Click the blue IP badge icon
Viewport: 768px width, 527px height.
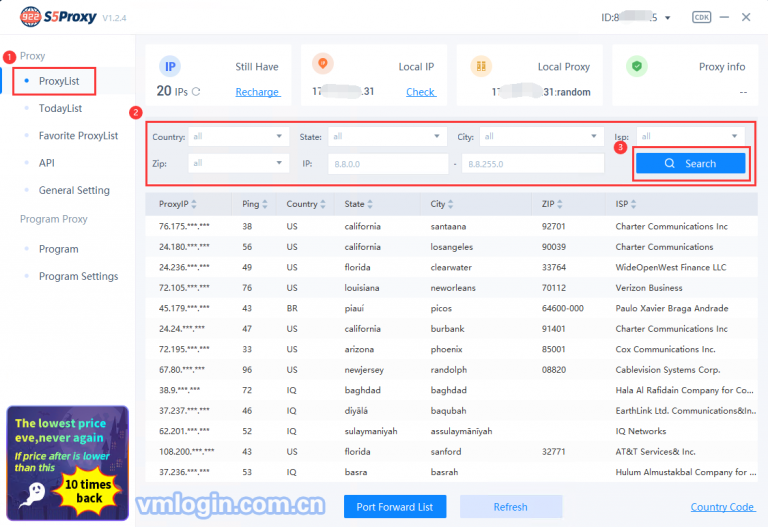pyautogui.click(x=170, y=66)
